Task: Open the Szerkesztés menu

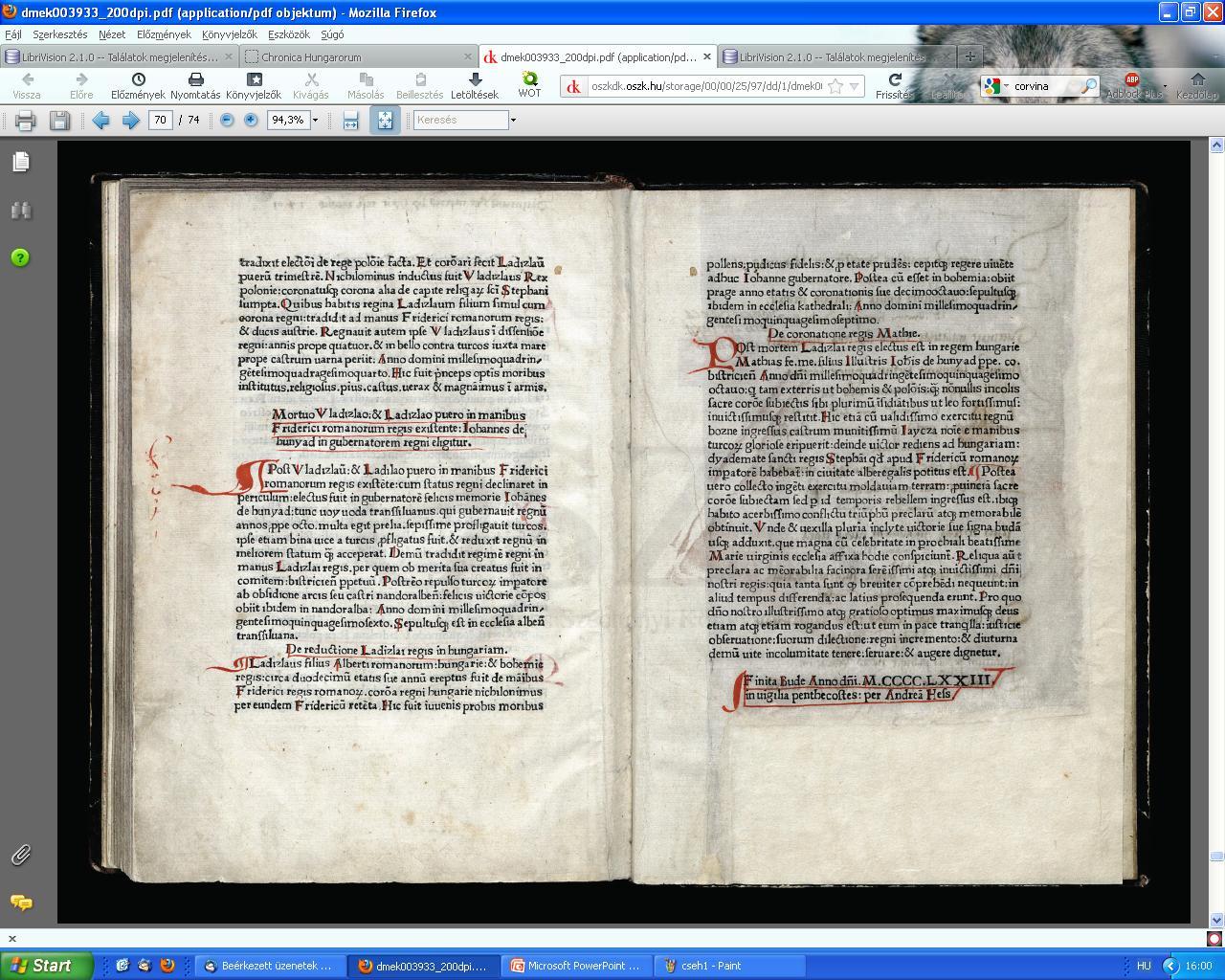Action: (x=59, y=33)
